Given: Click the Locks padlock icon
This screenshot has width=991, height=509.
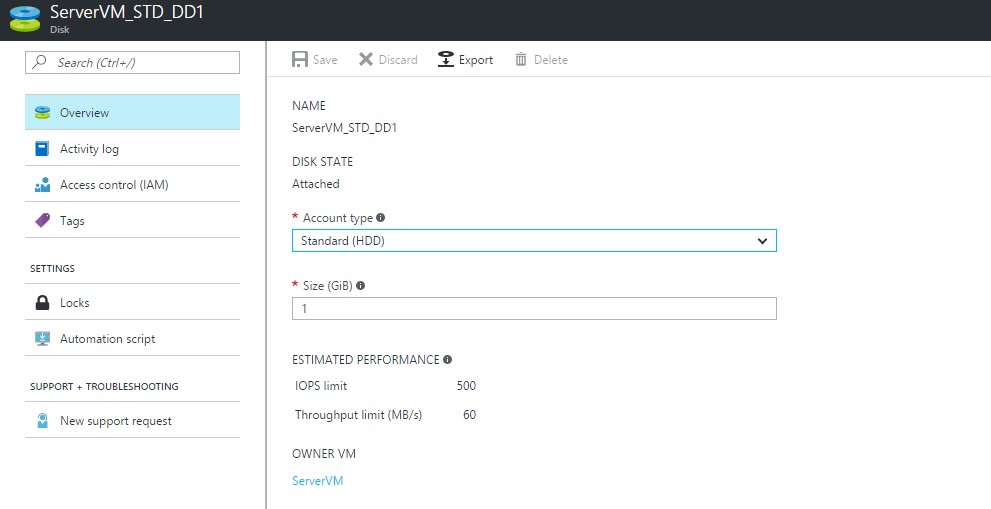Looking at the screenshot, I should 42,303.
